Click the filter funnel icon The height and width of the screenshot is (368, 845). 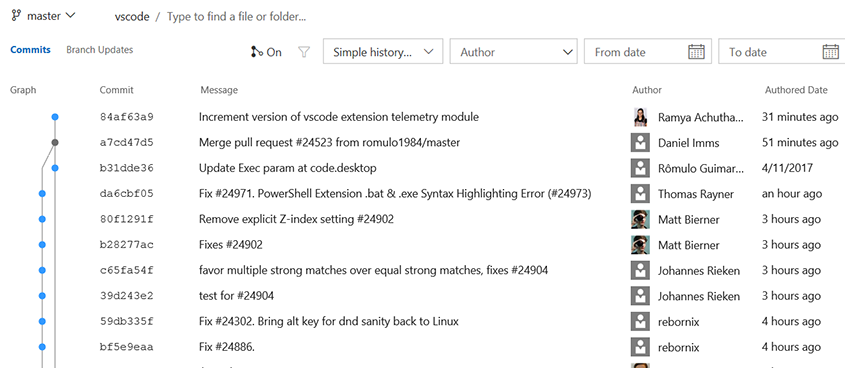click(x=304, y=52)
